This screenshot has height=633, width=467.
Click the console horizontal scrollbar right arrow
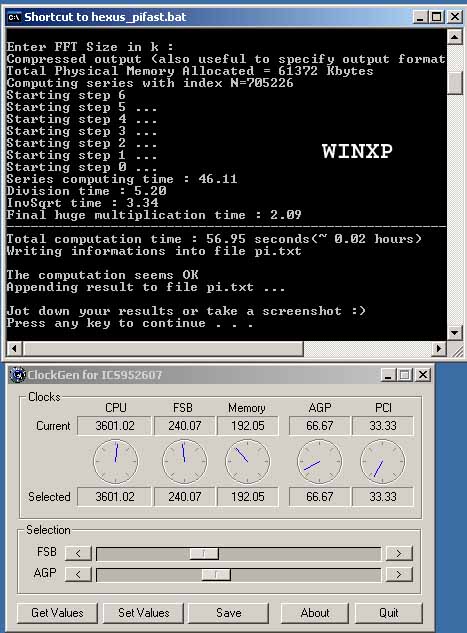pos(439,348)
